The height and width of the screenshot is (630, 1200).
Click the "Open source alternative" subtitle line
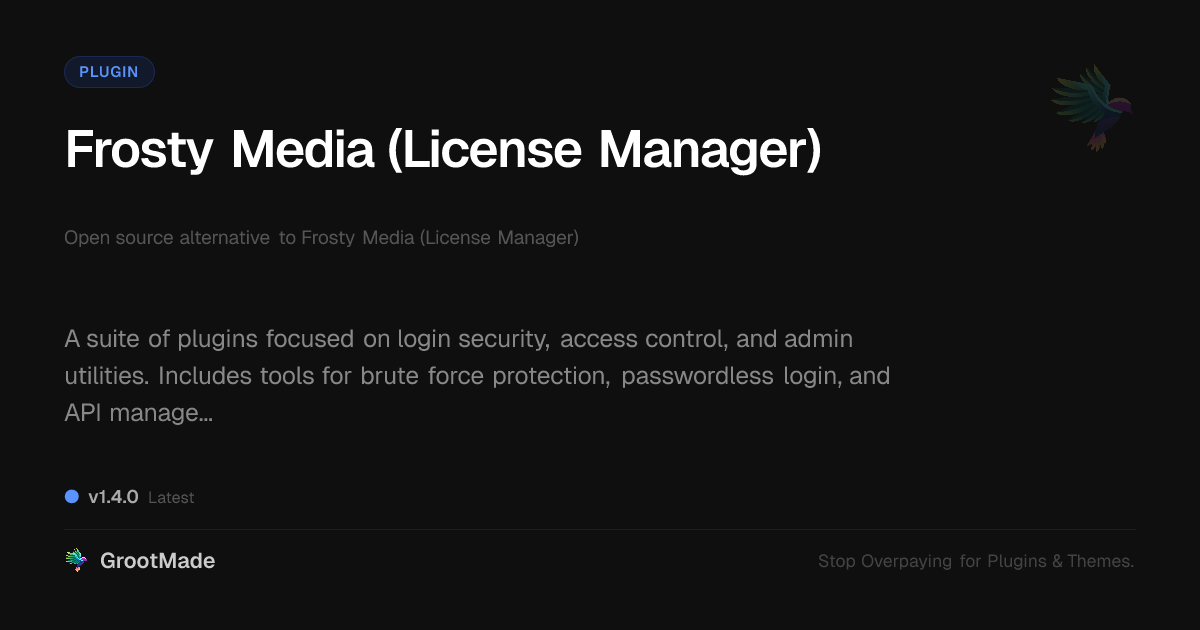point(166,238)
